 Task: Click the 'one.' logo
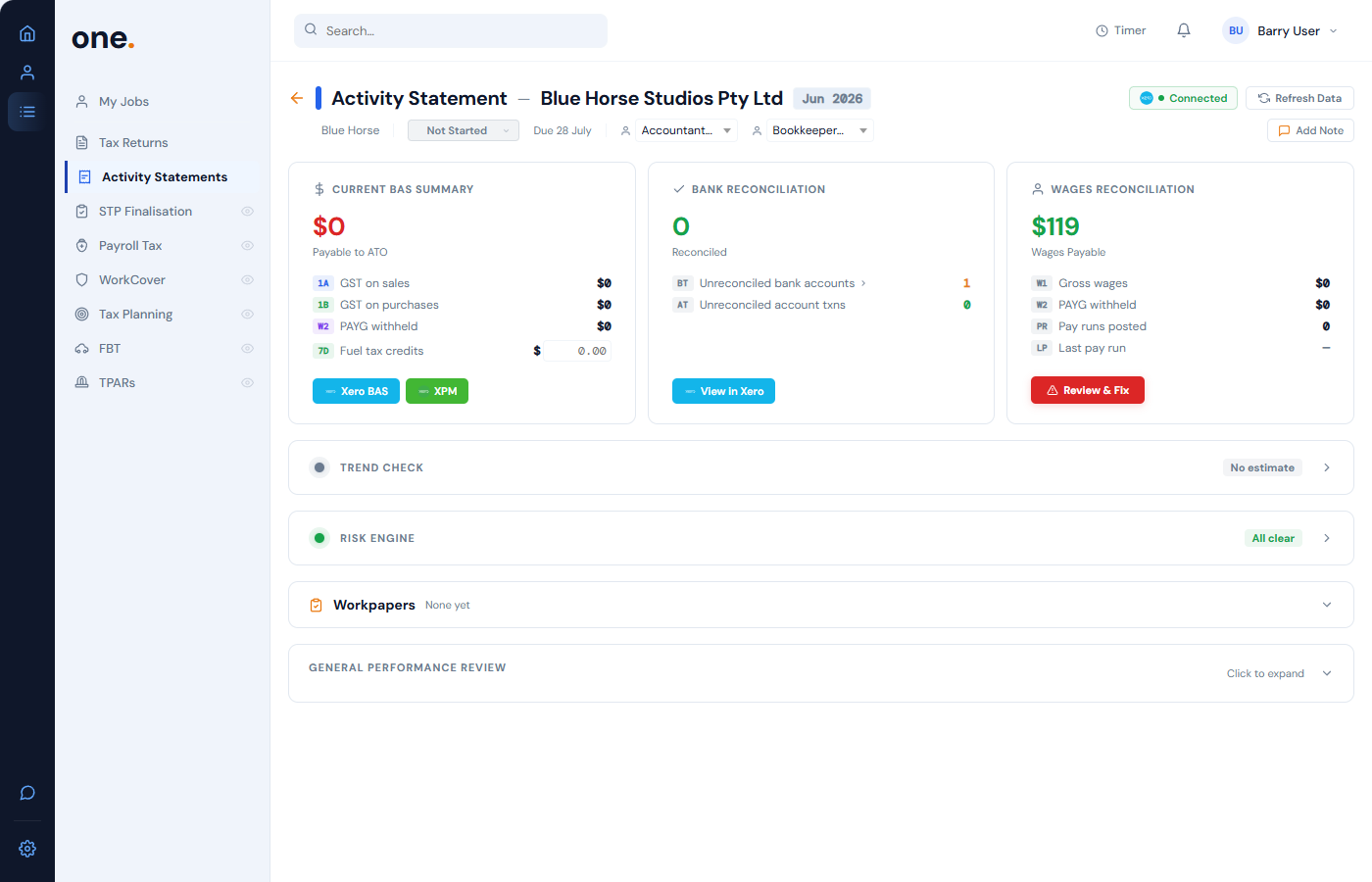pyautogui.click(x=103, y=38)
